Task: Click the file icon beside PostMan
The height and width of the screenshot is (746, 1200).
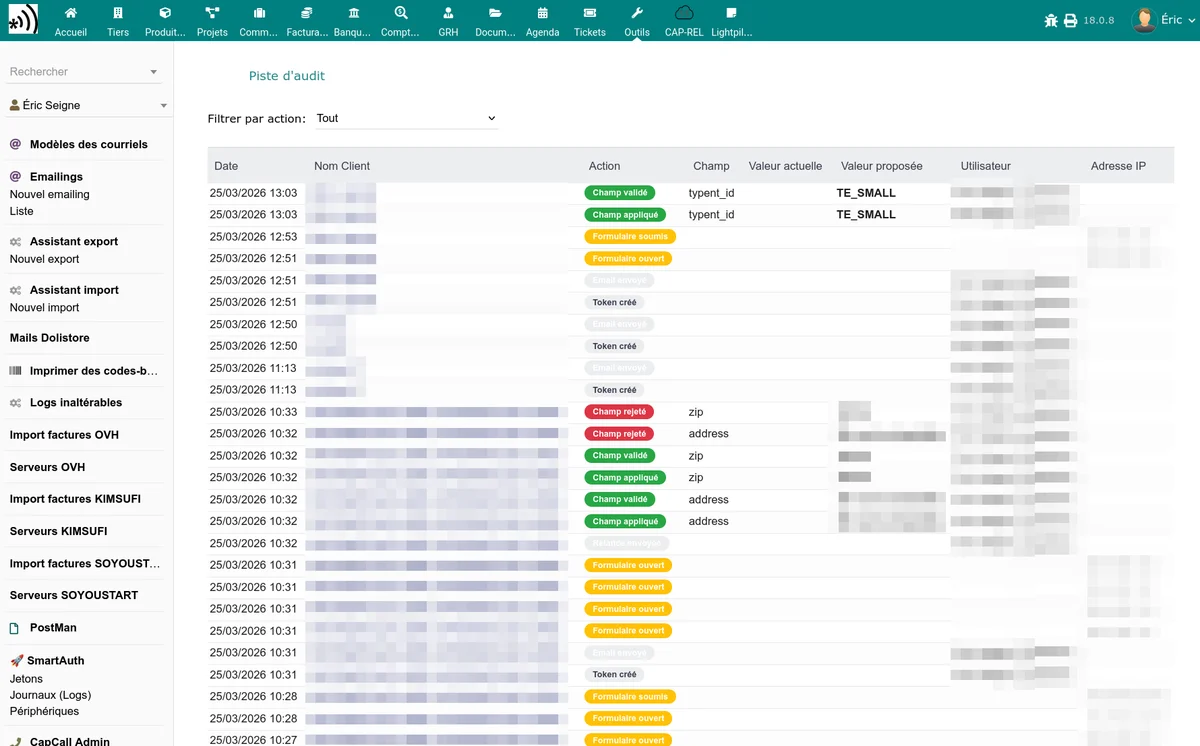Action: coord(15,628)
